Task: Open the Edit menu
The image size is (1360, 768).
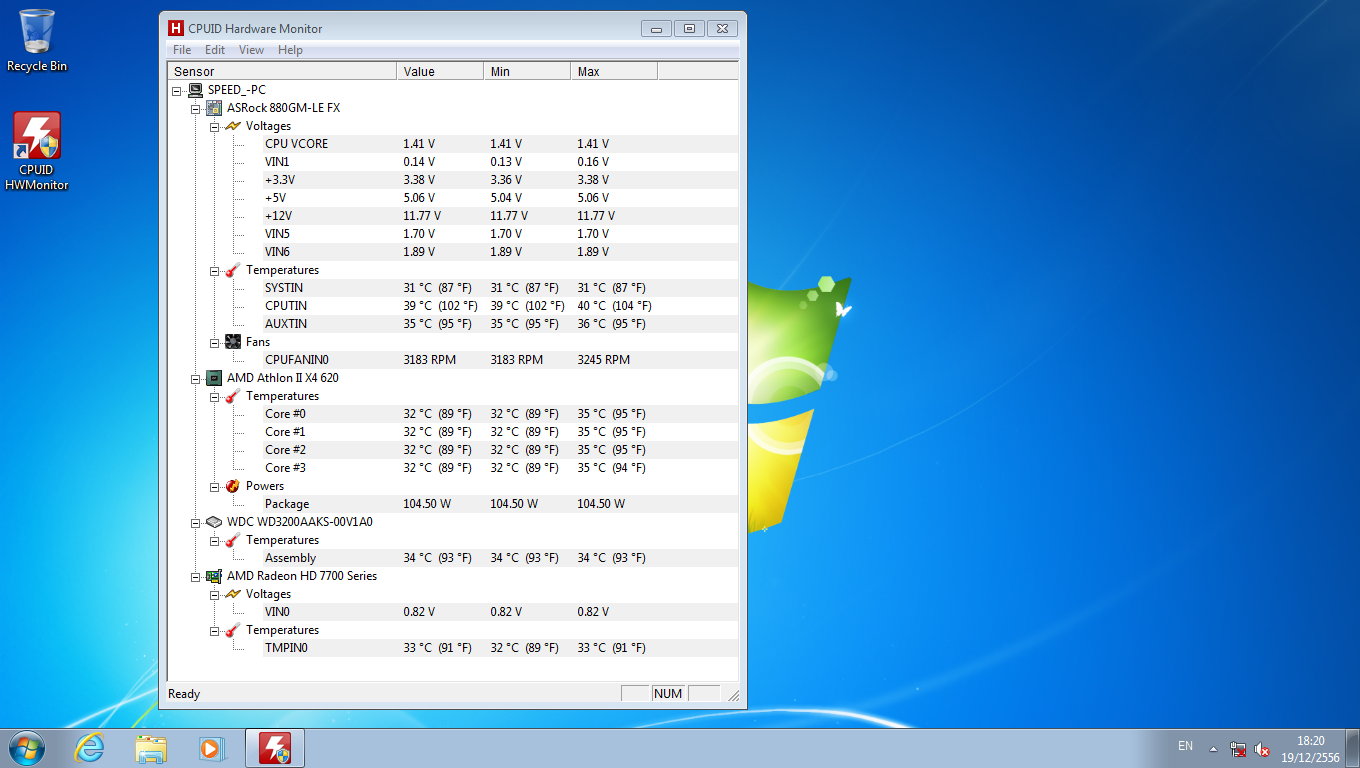Action: coord(215,50)
